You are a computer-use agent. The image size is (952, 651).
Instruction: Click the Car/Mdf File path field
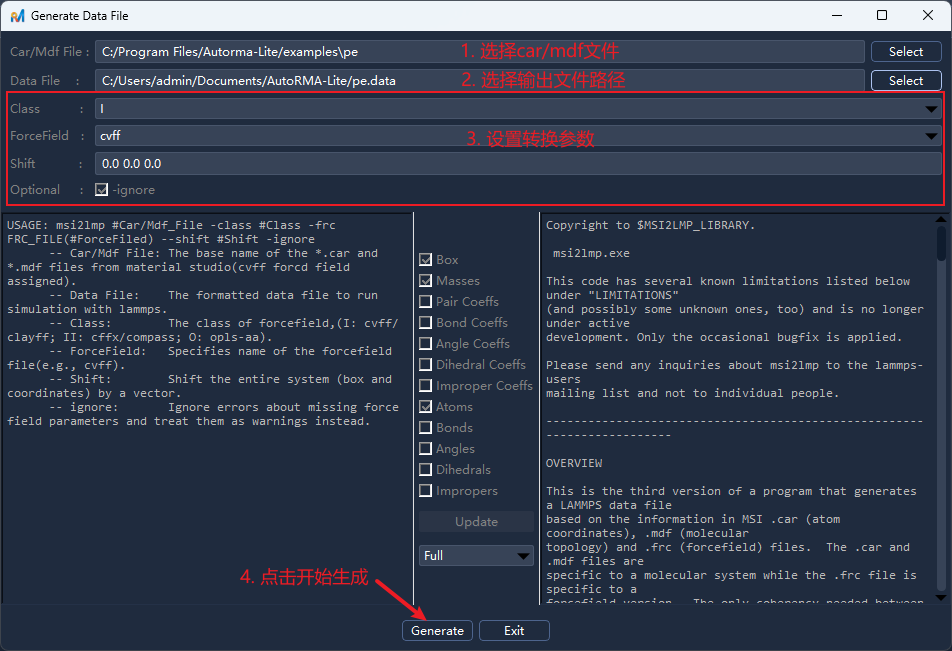(479, 51)
